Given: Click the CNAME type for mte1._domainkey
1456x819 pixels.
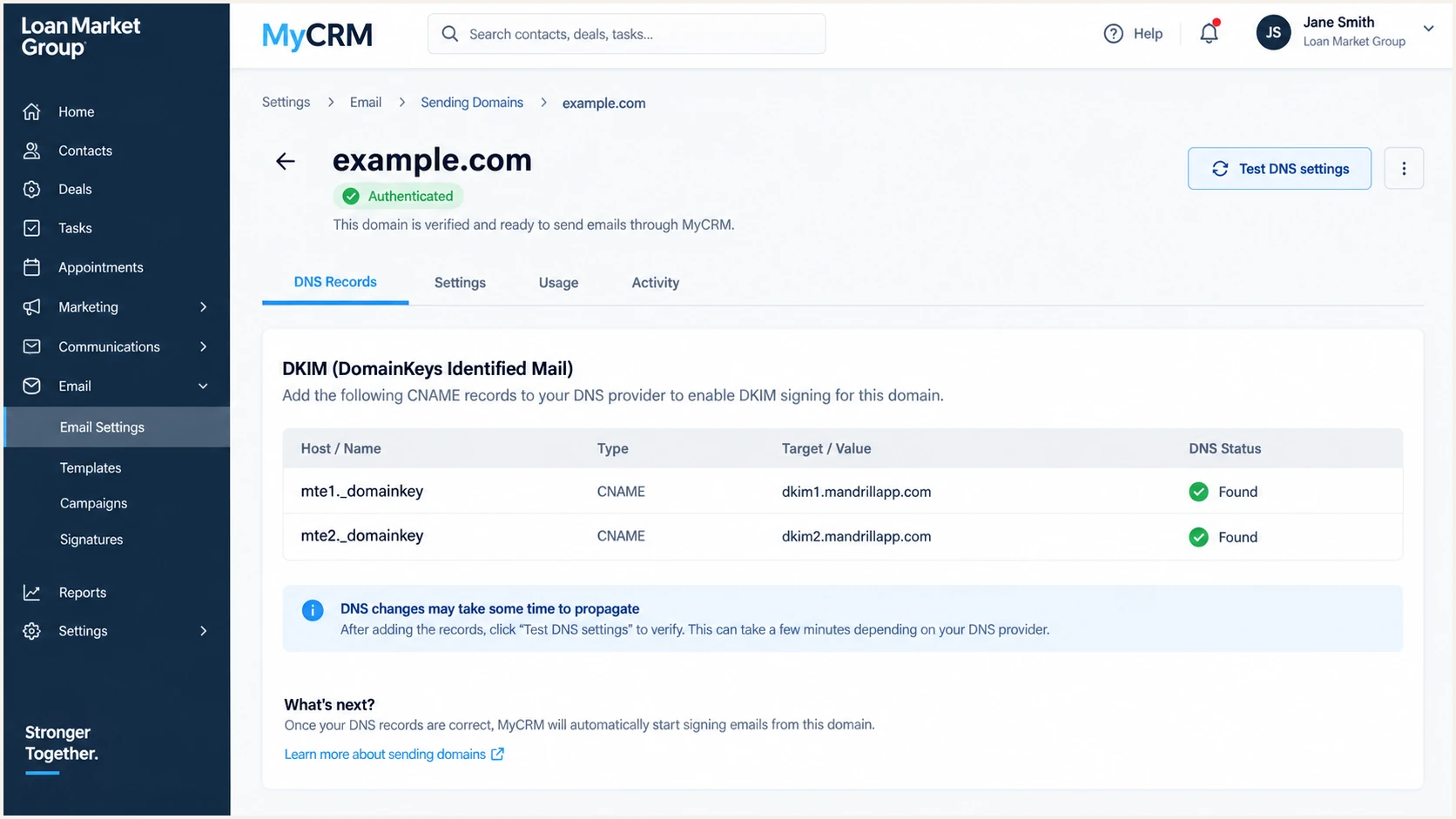Looking at the screenshot, I should click(621, 492).
